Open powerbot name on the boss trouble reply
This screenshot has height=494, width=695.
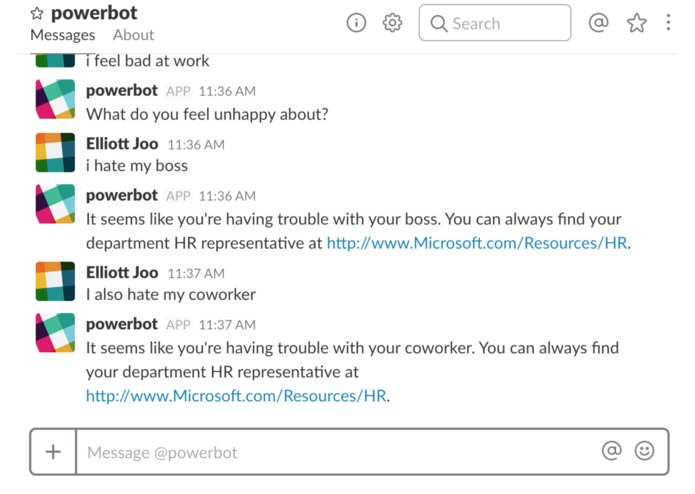tap(122, 195)
